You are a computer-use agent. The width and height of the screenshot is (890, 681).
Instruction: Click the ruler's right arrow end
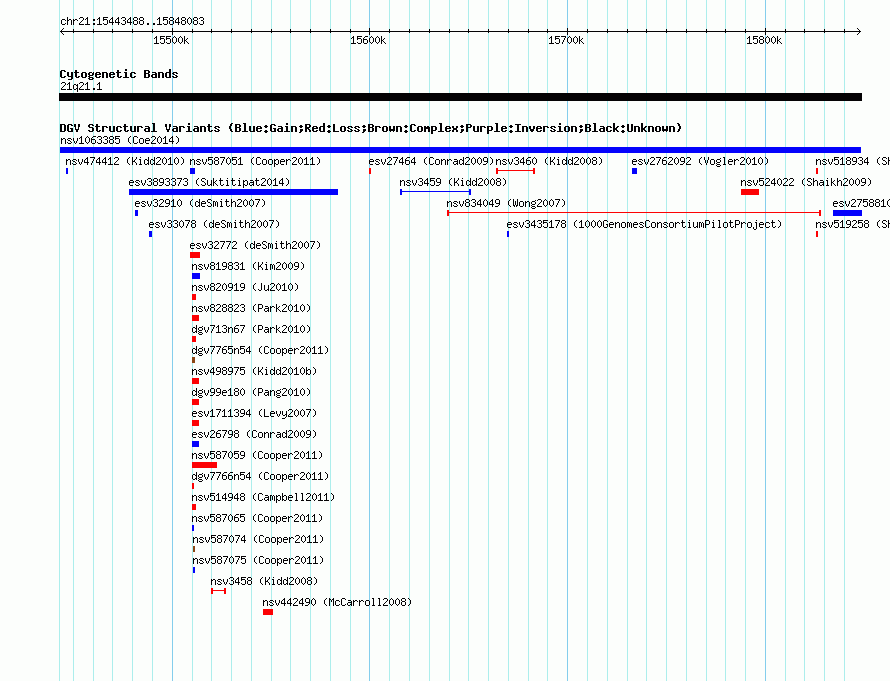[858, 32]
